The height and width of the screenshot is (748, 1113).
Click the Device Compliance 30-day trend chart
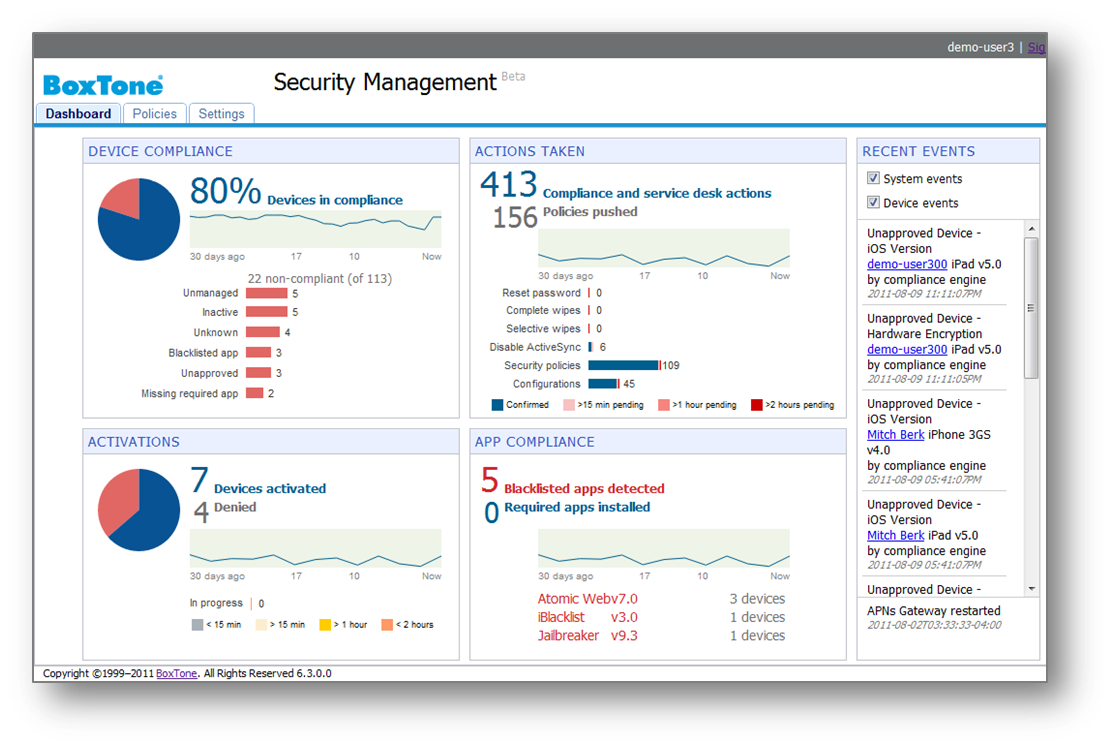coord(315,229)
